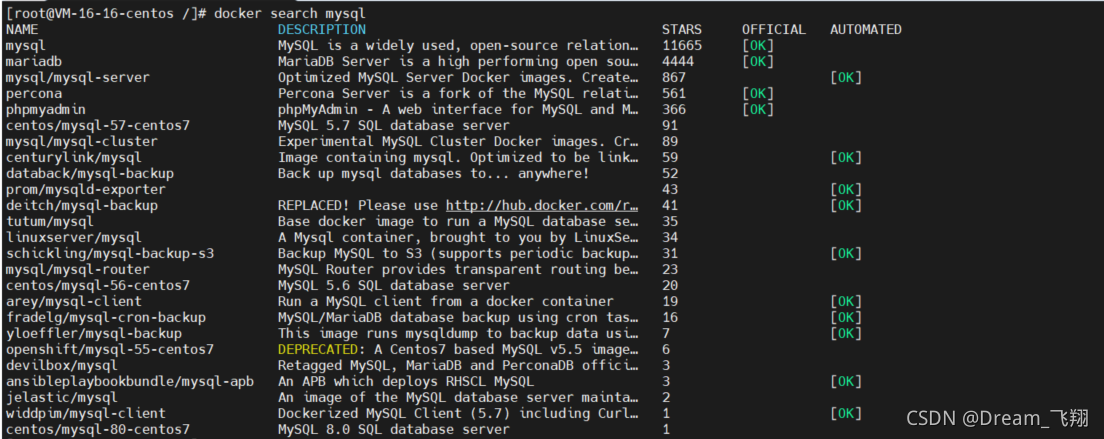
Task: Click 'Run a MySQL client from a docker container'
Action: click(x=446, y=301)
